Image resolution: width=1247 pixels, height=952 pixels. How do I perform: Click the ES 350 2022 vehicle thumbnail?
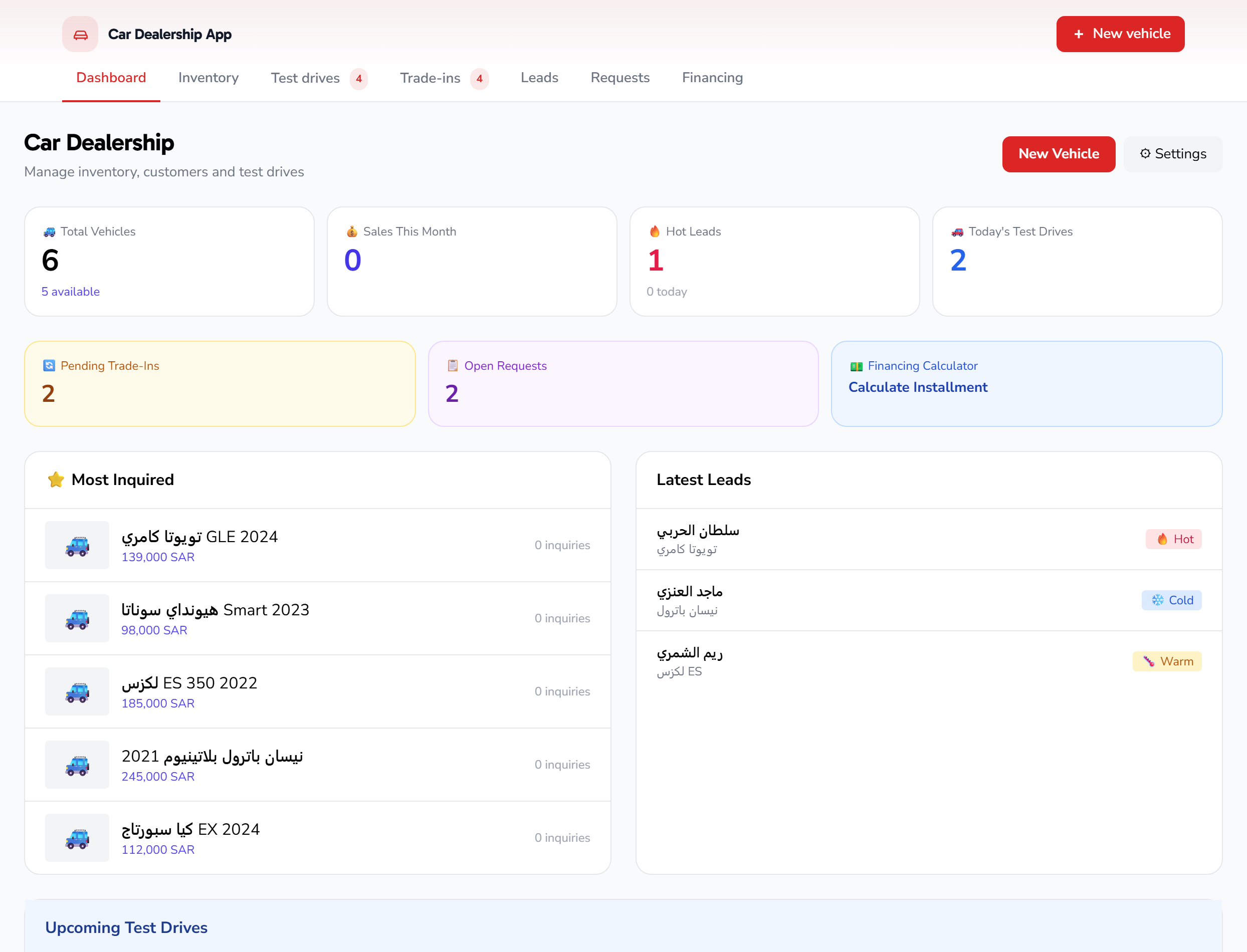77,691
